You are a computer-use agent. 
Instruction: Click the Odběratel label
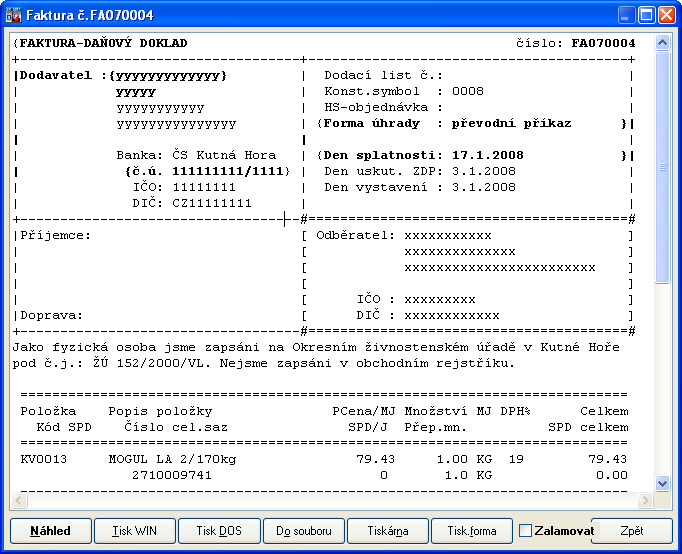pyautogui.click(x=355, y=235)
